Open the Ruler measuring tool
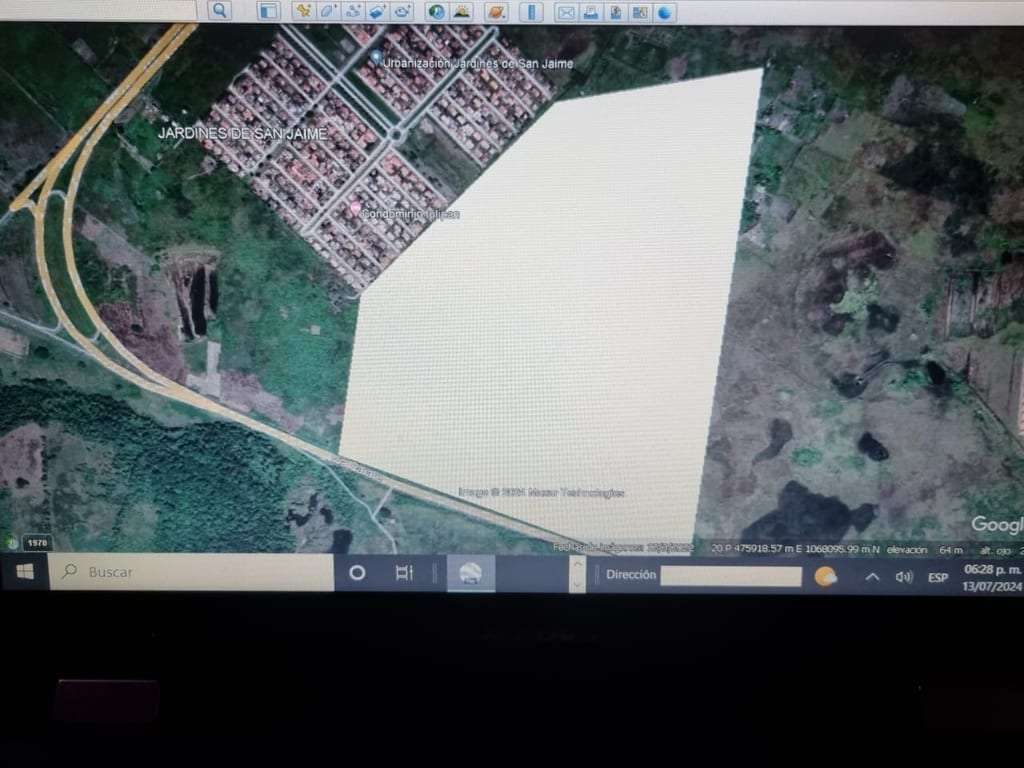Image resolution: width=1024 pixels, height=768 pixels. tap(531, 12)
